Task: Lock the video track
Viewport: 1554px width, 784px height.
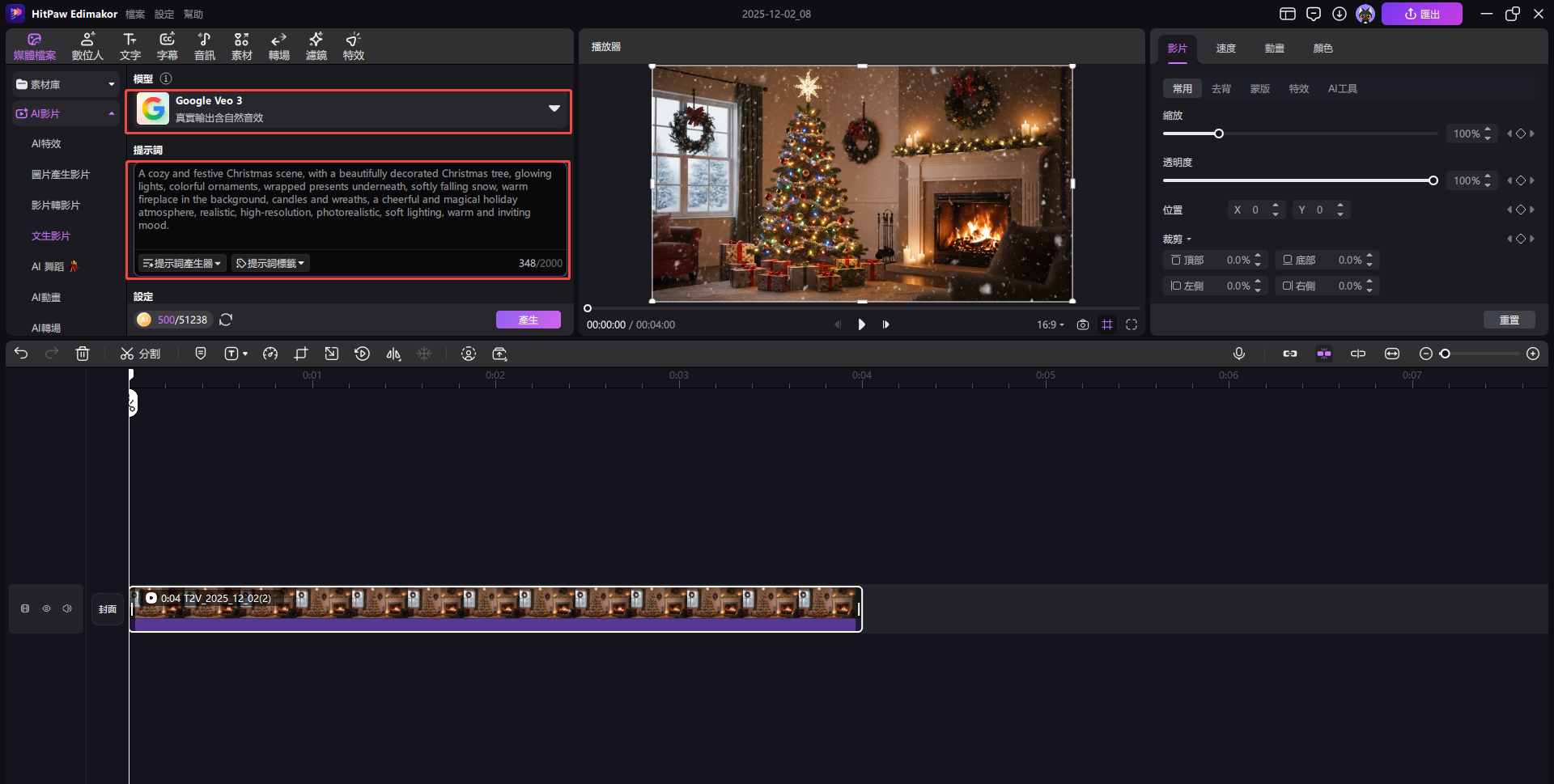Action: 25,608
